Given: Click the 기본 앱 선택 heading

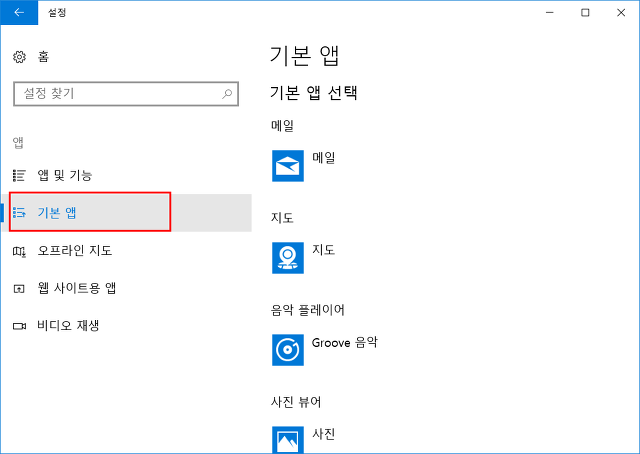Looking at the screenshot, I should pyautogui.click(x=313, y=93).
